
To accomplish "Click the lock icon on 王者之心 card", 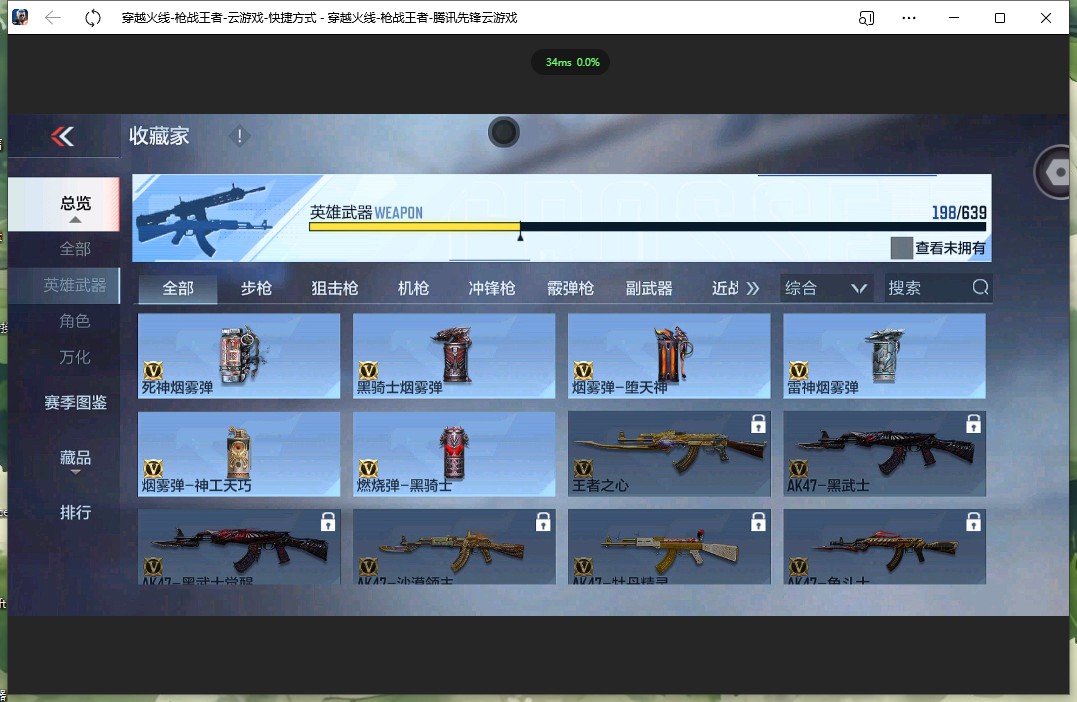I will click(x=758, y=424).
